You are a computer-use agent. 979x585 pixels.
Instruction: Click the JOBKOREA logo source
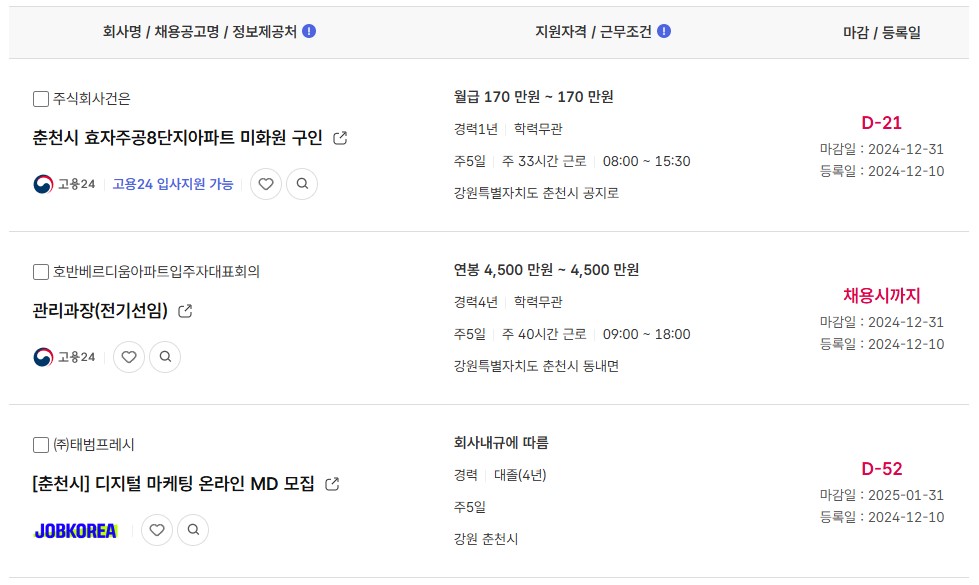coord(76,531)
